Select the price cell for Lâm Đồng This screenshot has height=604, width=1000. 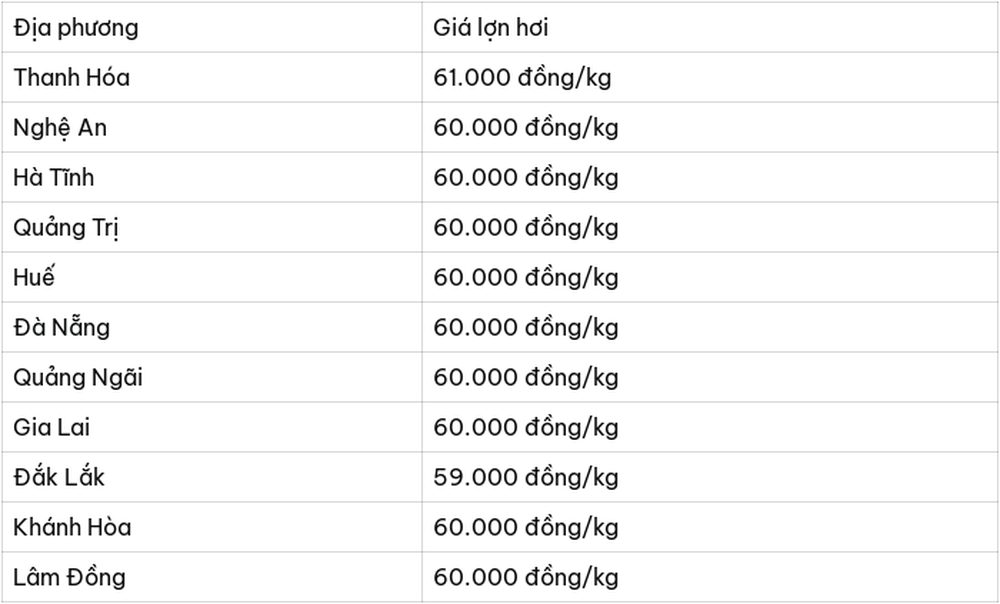pyautogui.click(x=710, y=577)
